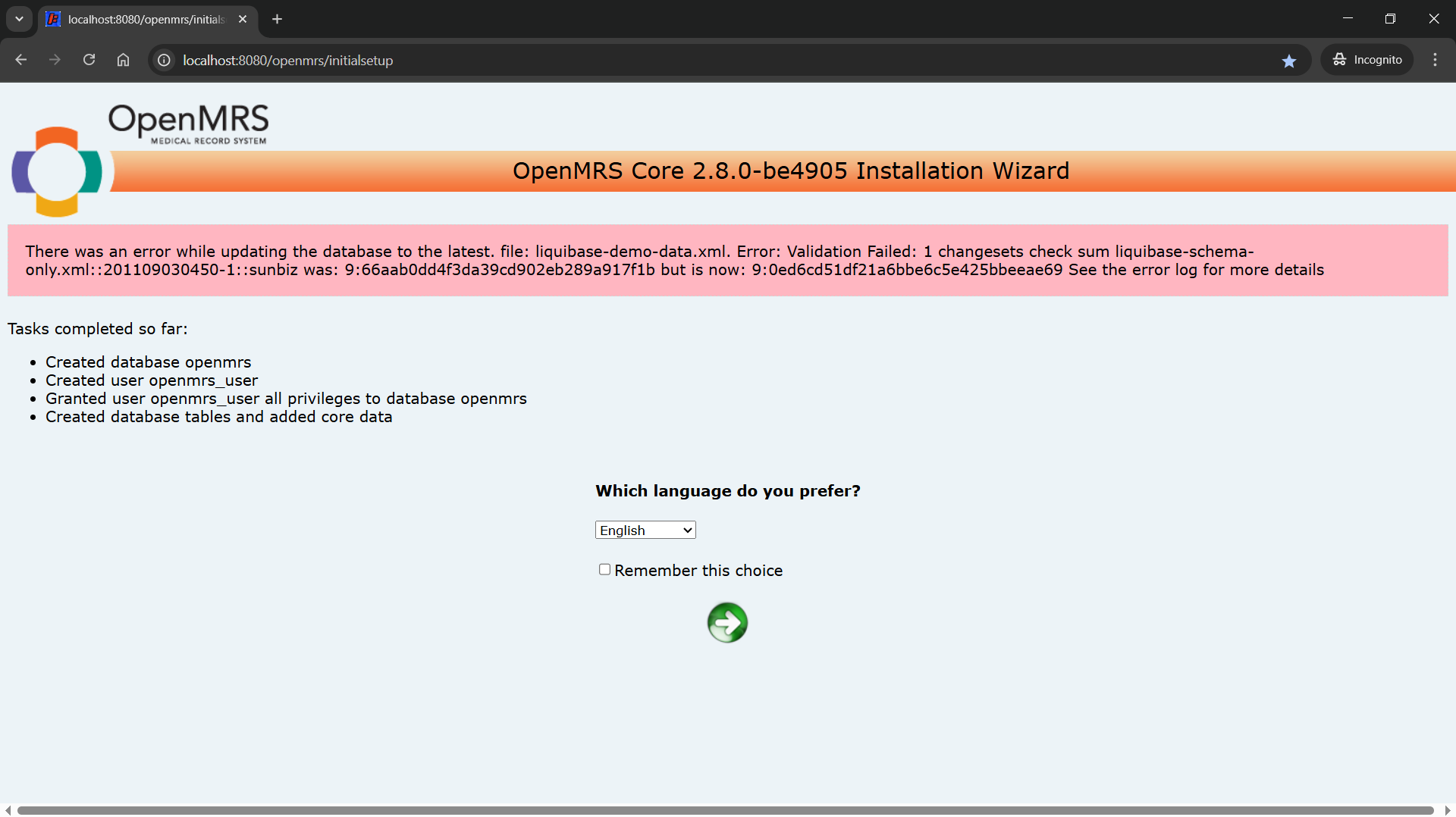Restore down the browser window

[1390, 18]
